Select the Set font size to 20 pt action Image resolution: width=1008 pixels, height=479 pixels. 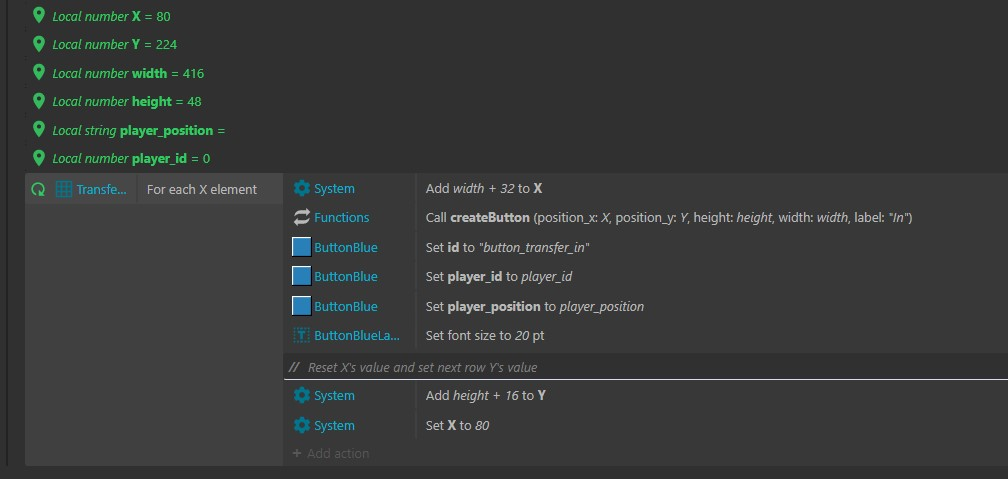pyautogui.click(x=485, y=336)
